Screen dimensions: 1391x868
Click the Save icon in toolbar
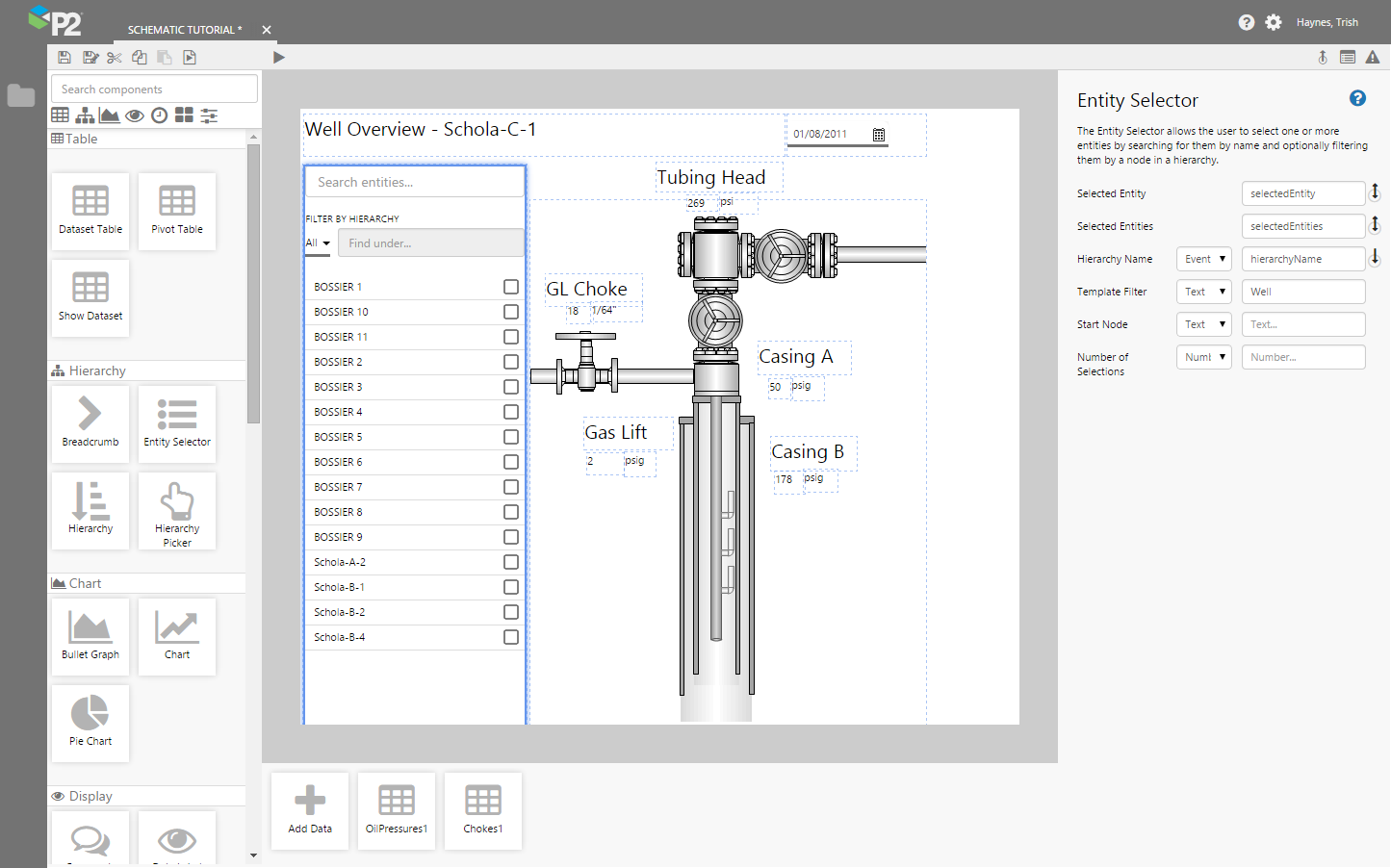[x=64, y=58]
